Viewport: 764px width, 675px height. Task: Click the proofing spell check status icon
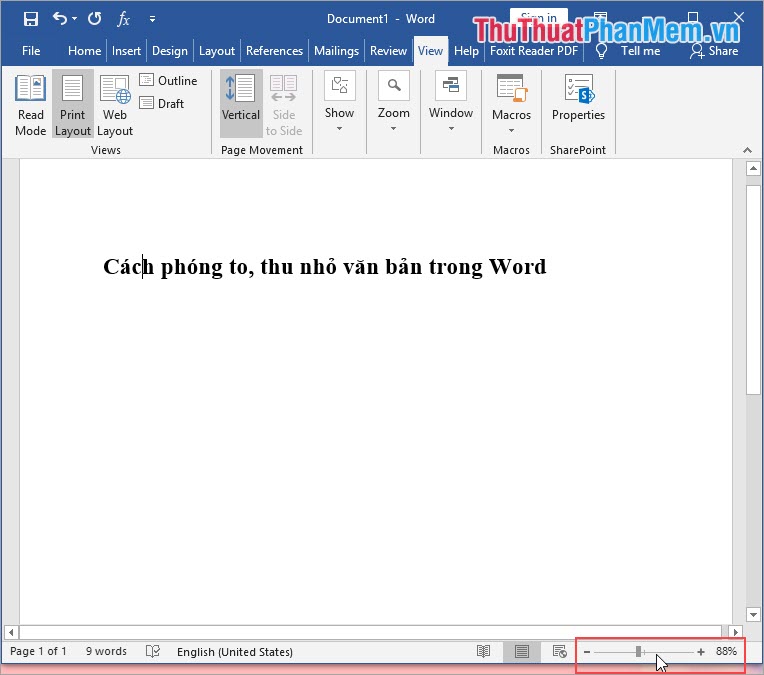click(153, 651)
